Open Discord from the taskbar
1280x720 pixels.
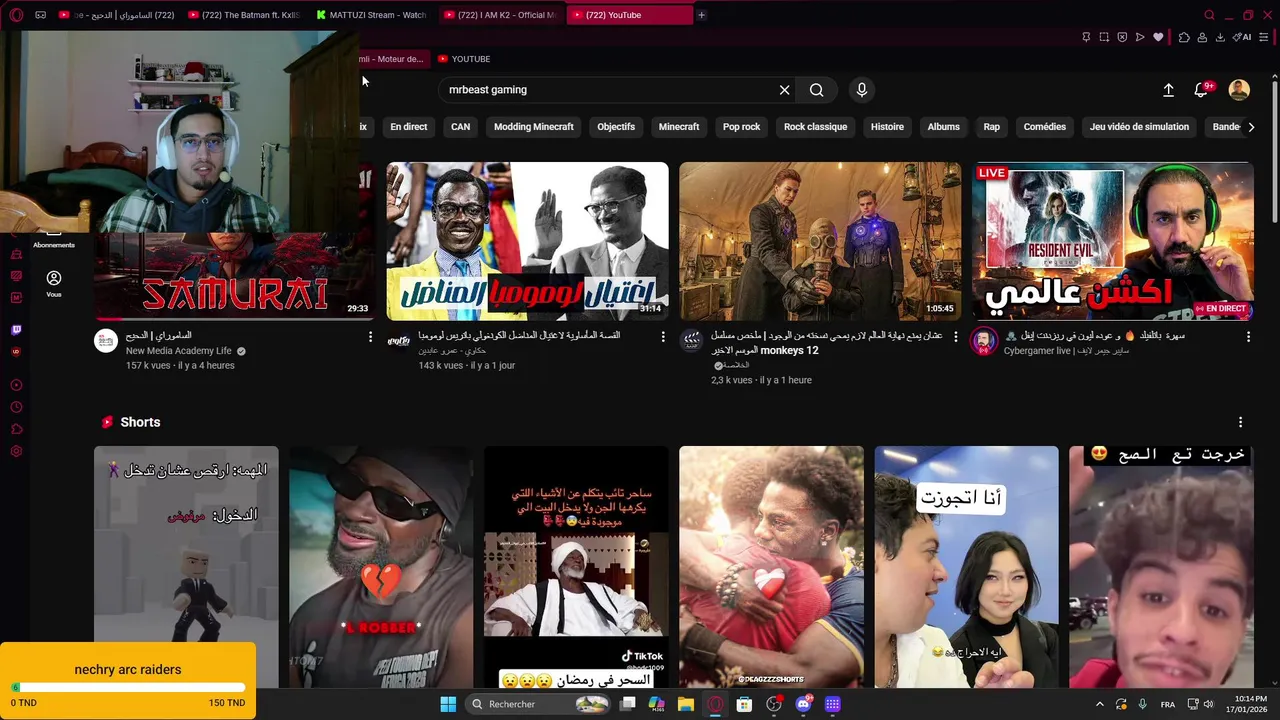tap(803, 704)
